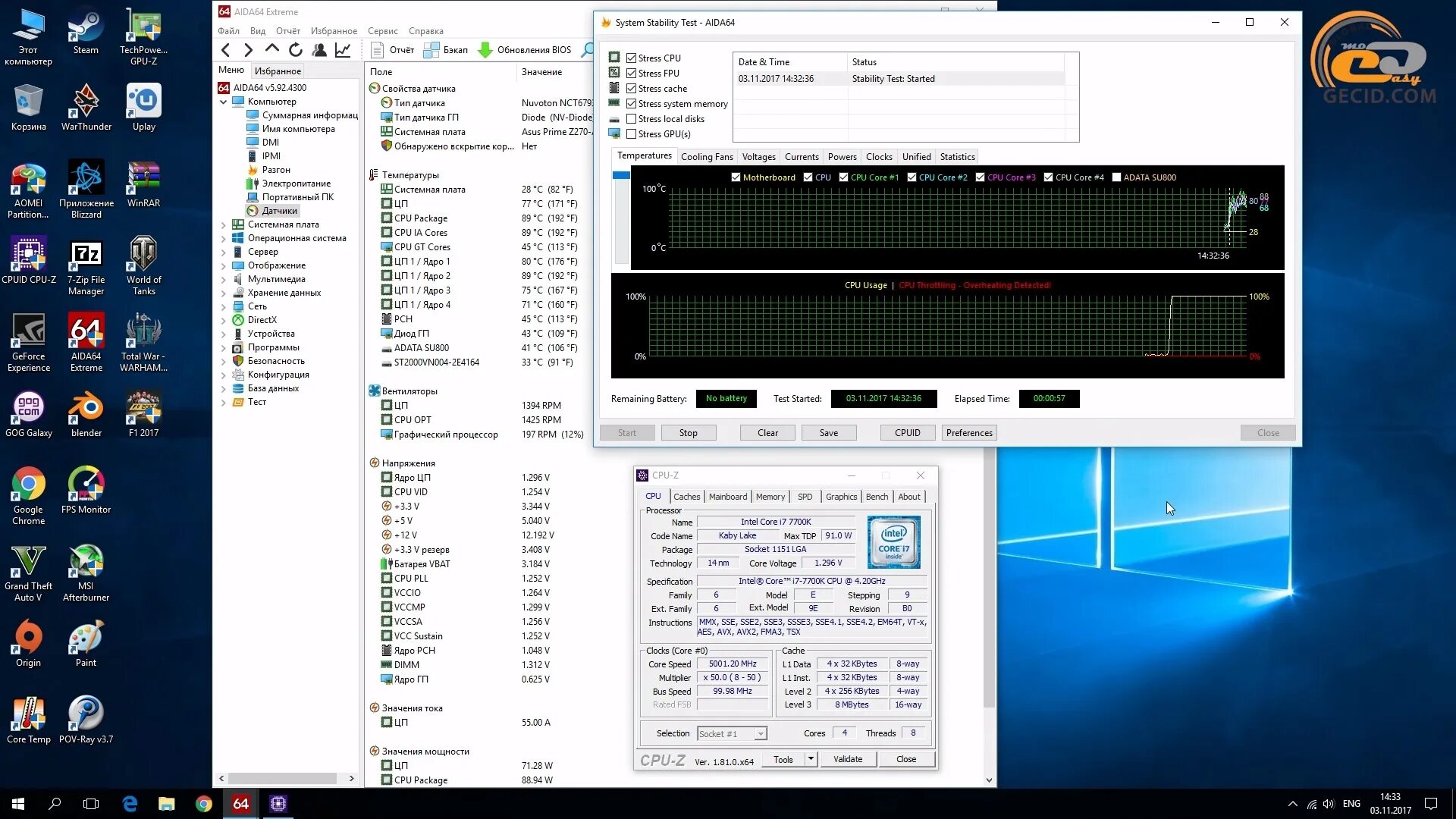Click AIDA64 refresh icon in toolbar

(x=296, y=50)
